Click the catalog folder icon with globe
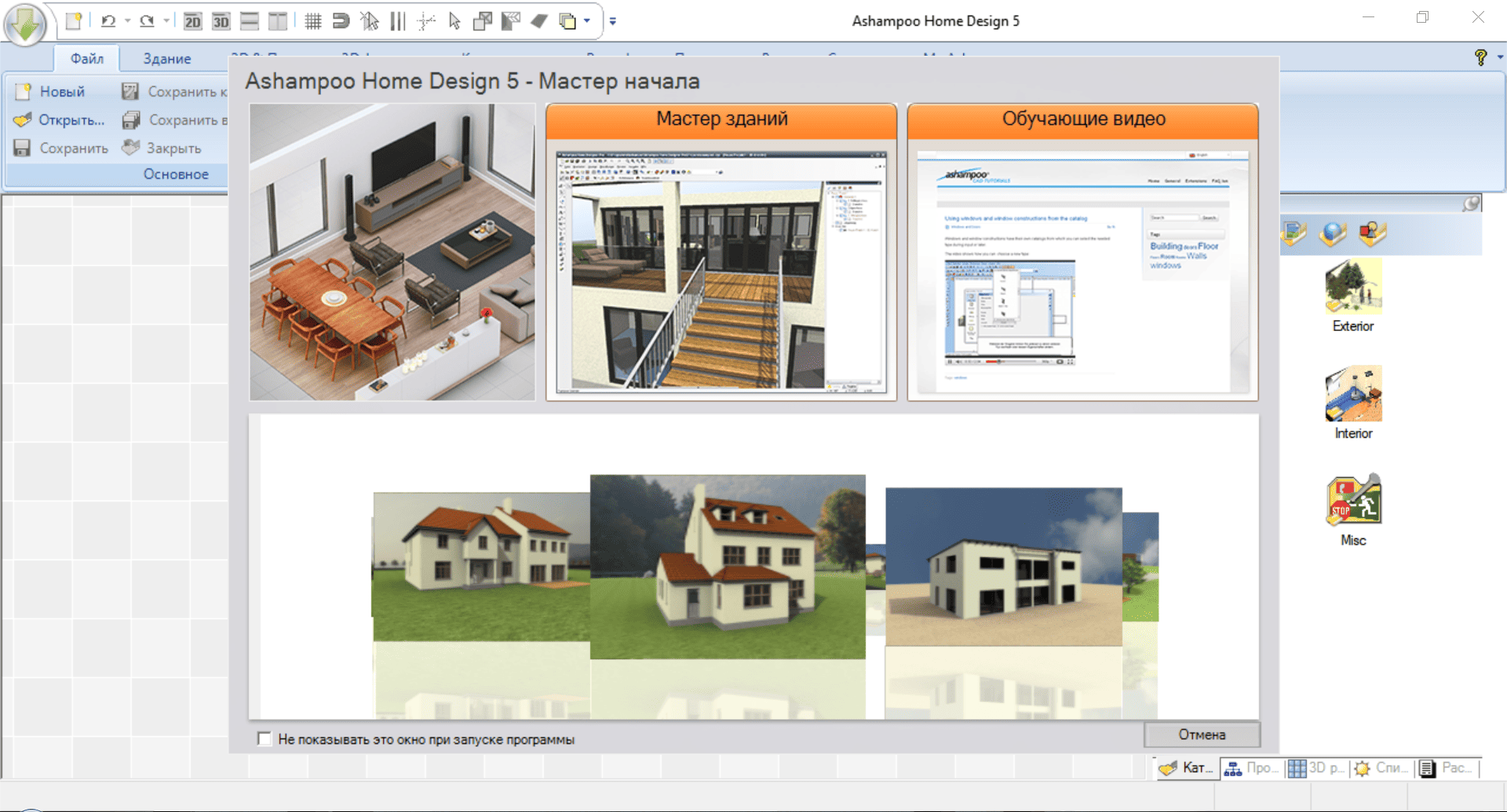This screenshot has width=1507, height=812. 1333,233
